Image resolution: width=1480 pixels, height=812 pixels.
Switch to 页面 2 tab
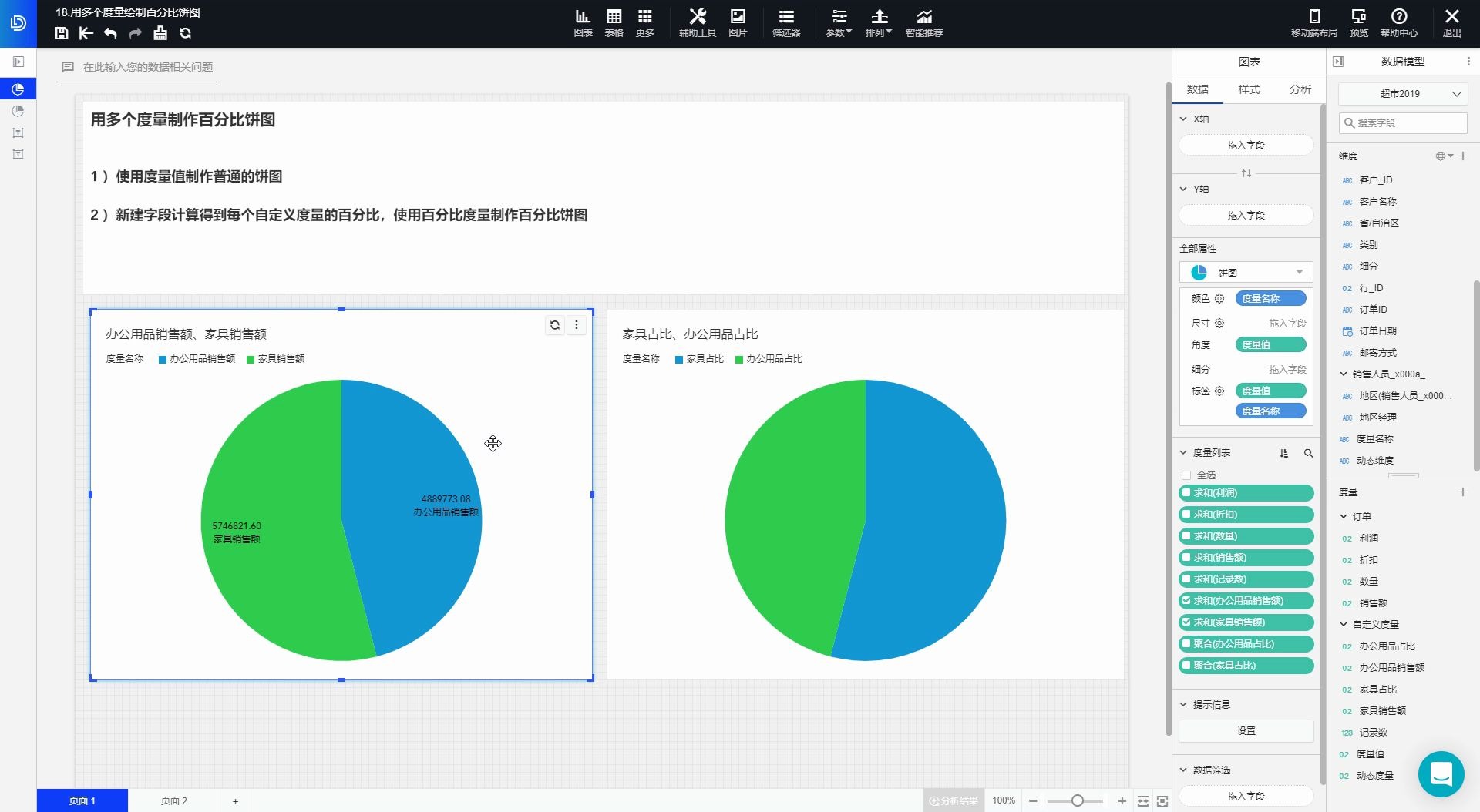point(174,800)
